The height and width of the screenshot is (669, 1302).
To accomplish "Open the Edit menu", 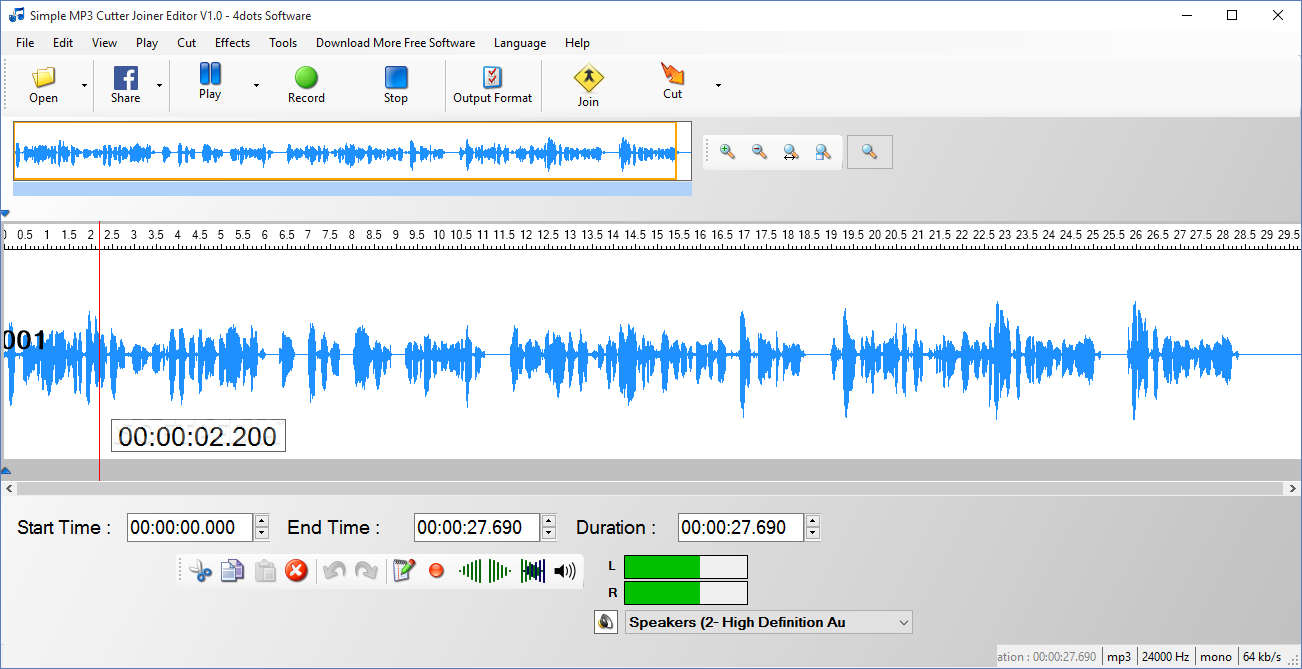I will [63, 43].
